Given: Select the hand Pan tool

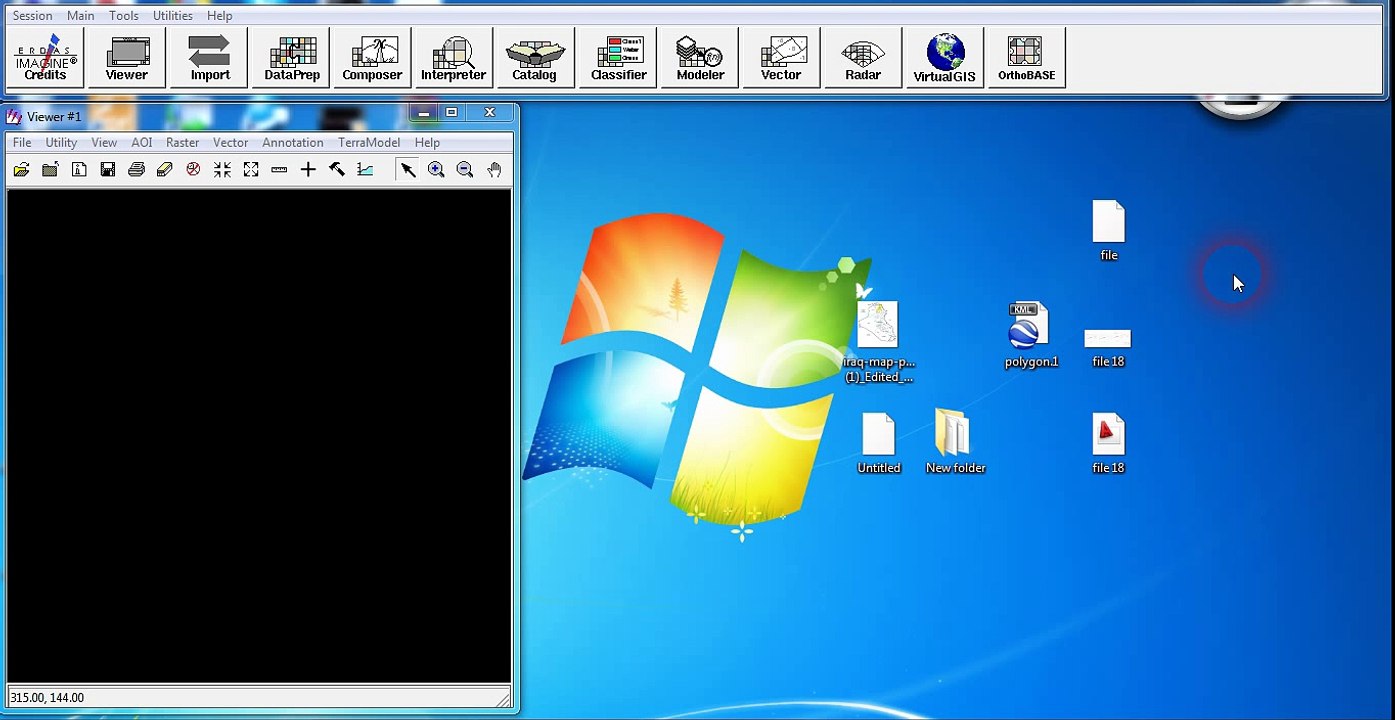Looking at the screenshot, I should (494, 170).
